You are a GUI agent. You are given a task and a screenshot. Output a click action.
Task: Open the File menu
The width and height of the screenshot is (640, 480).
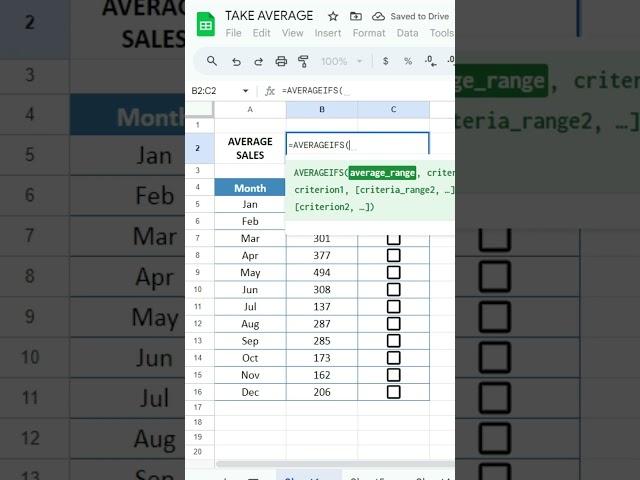[233, 33]
